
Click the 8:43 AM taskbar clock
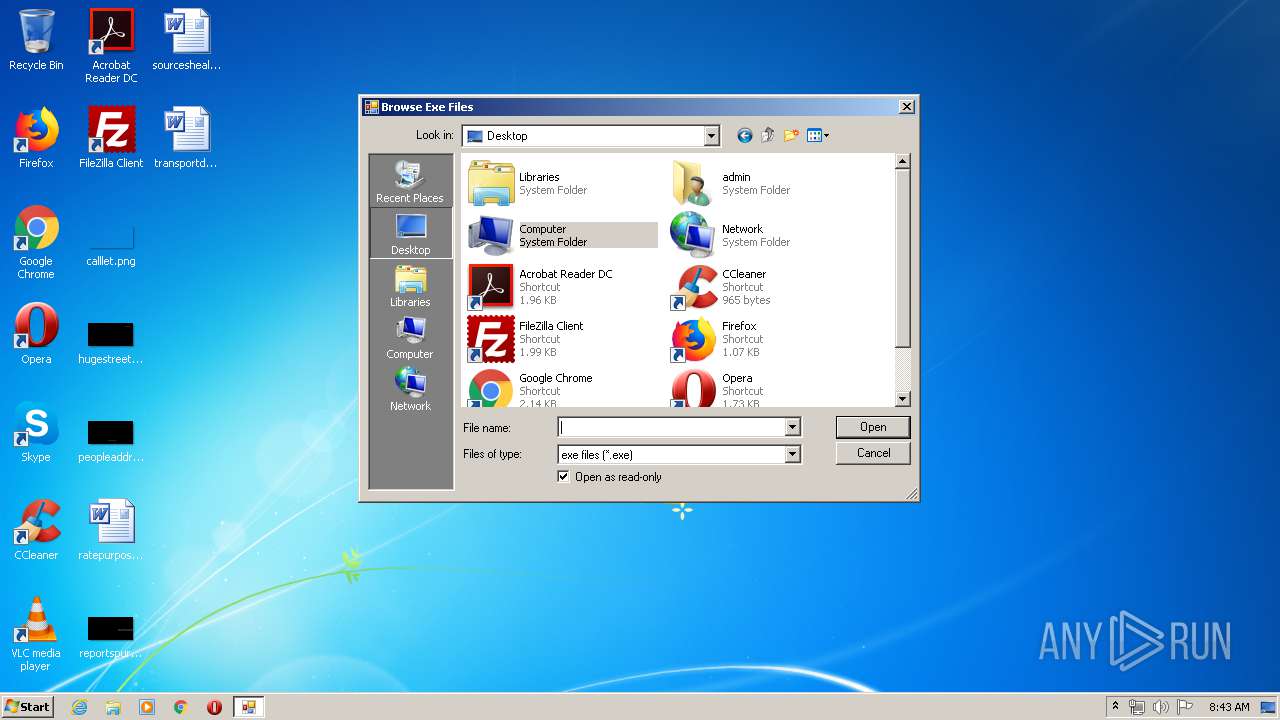pos(1229,707)
